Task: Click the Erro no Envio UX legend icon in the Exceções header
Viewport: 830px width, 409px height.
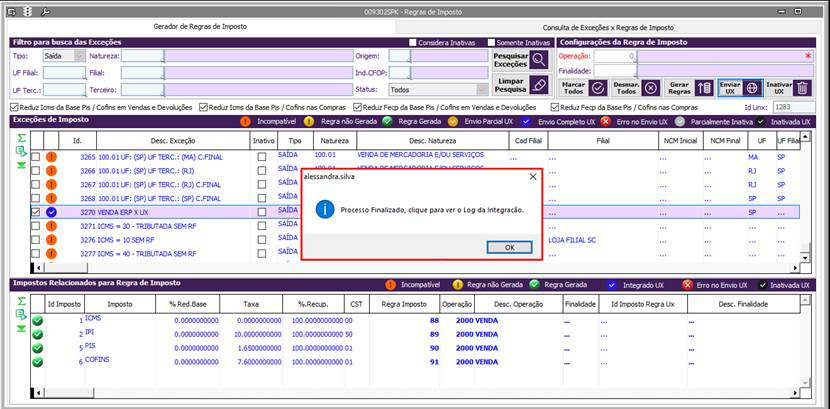Action: (x=606, y=122)
